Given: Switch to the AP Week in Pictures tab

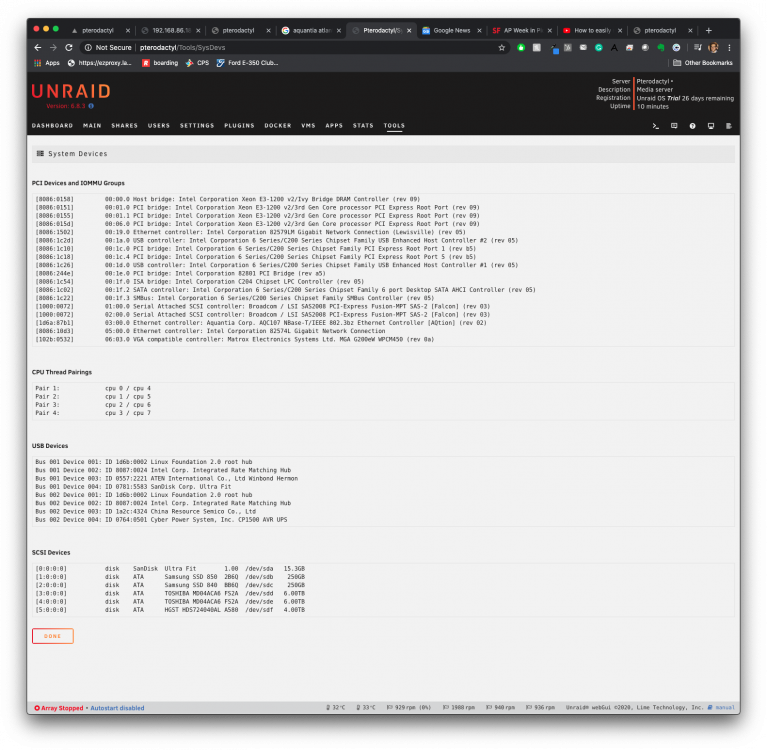Looking at the screenshot, I should click(x=522, y=30).
